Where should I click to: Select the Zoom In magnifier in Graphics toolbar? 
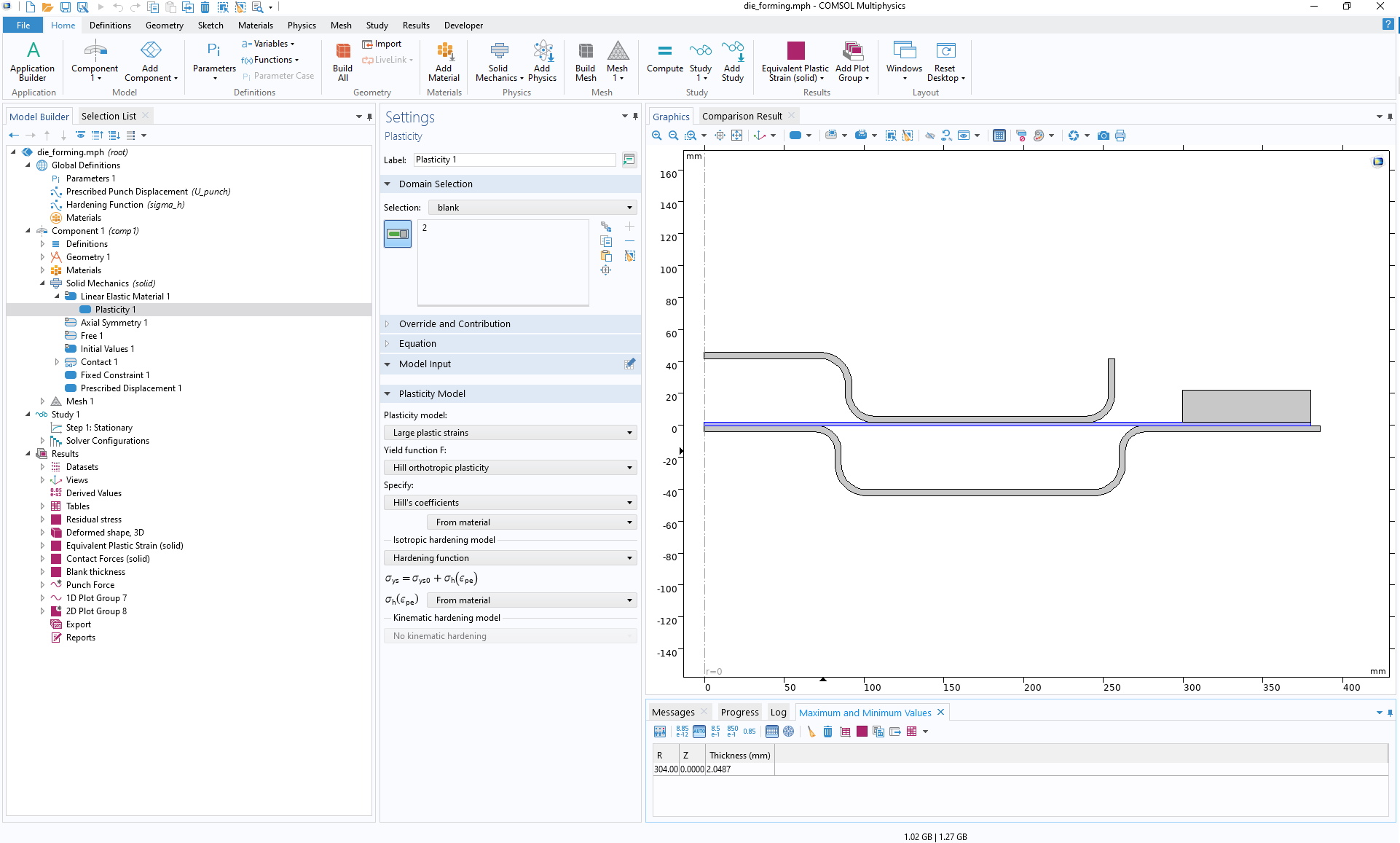pyautogui.click(x=656, y=136)
